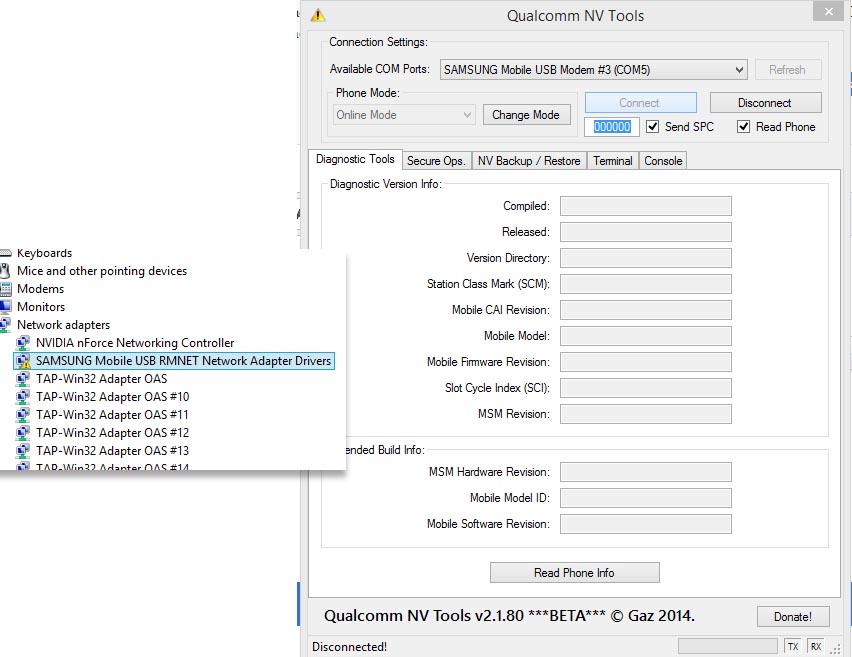852x657 pixels.
Task: Click the warning icon in Qualcomm NV Tools title bar
Action: 318,15
